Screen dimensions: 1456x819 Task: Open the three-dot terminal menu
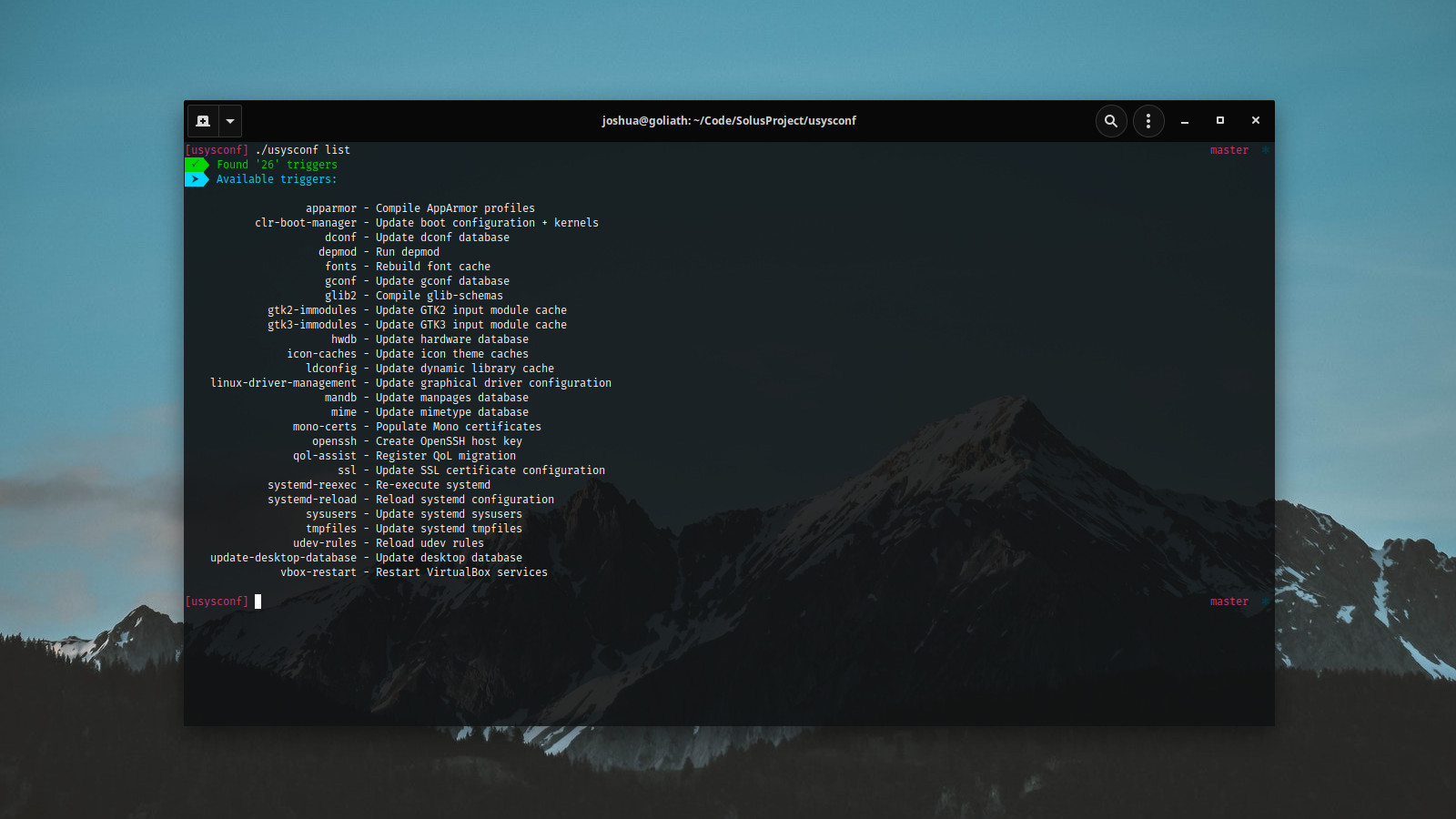click(x=1148, y=121)
